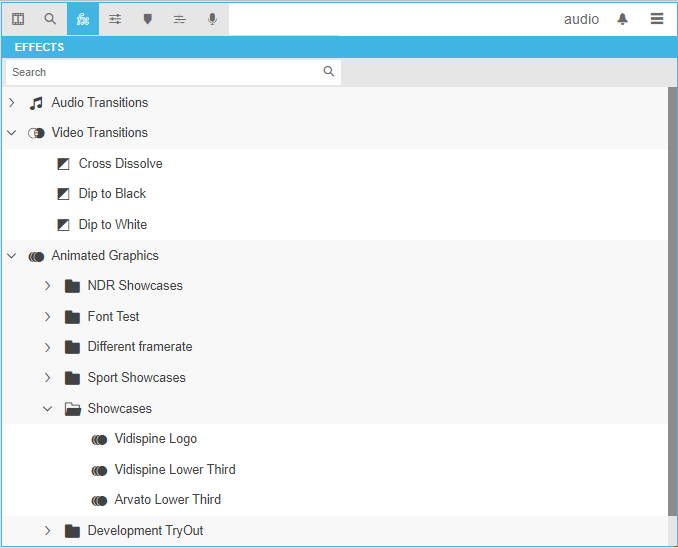The image size is (678, 548).
Task: Click the audio workspace label
Action: click(x=581, y=19)
